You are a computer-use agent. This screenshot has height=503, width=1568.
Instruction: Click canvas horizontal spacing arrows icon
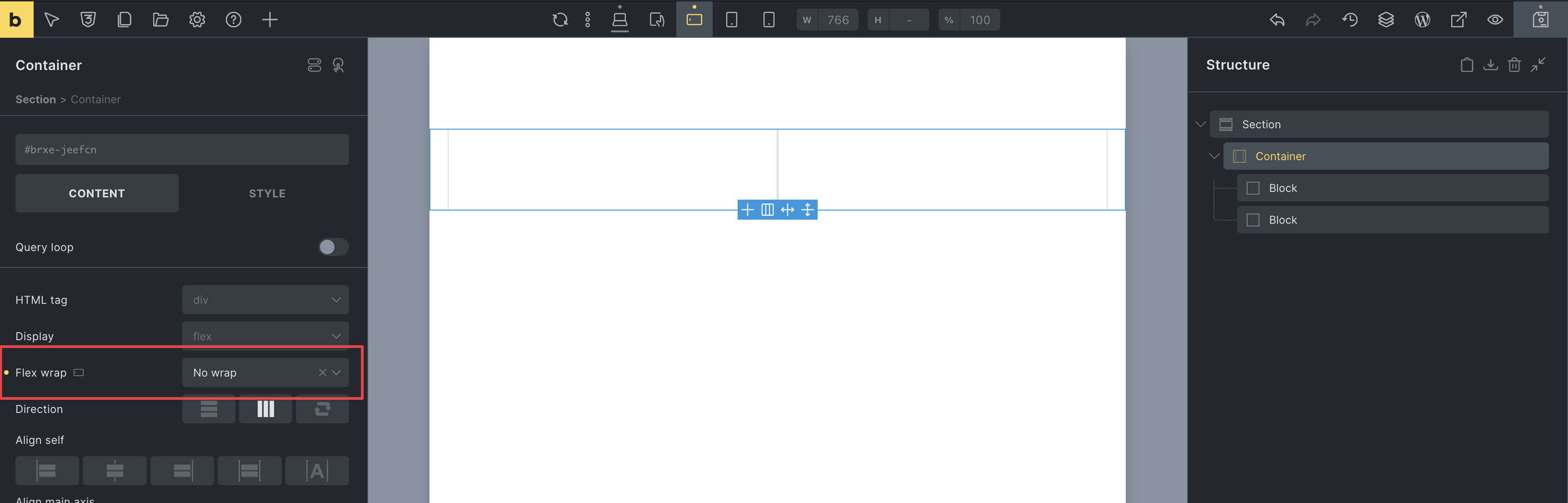(x=788, y=210)
